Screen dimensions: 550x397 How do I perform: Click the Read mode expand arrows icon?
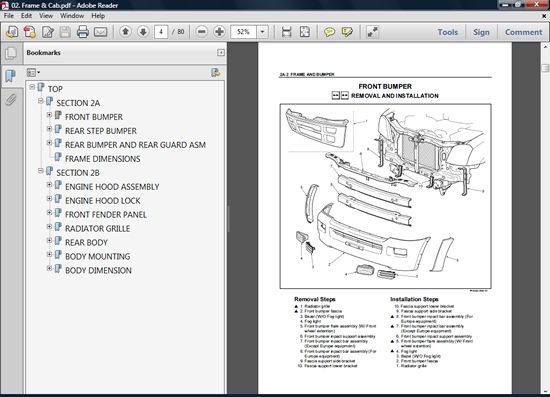(373, 32)
